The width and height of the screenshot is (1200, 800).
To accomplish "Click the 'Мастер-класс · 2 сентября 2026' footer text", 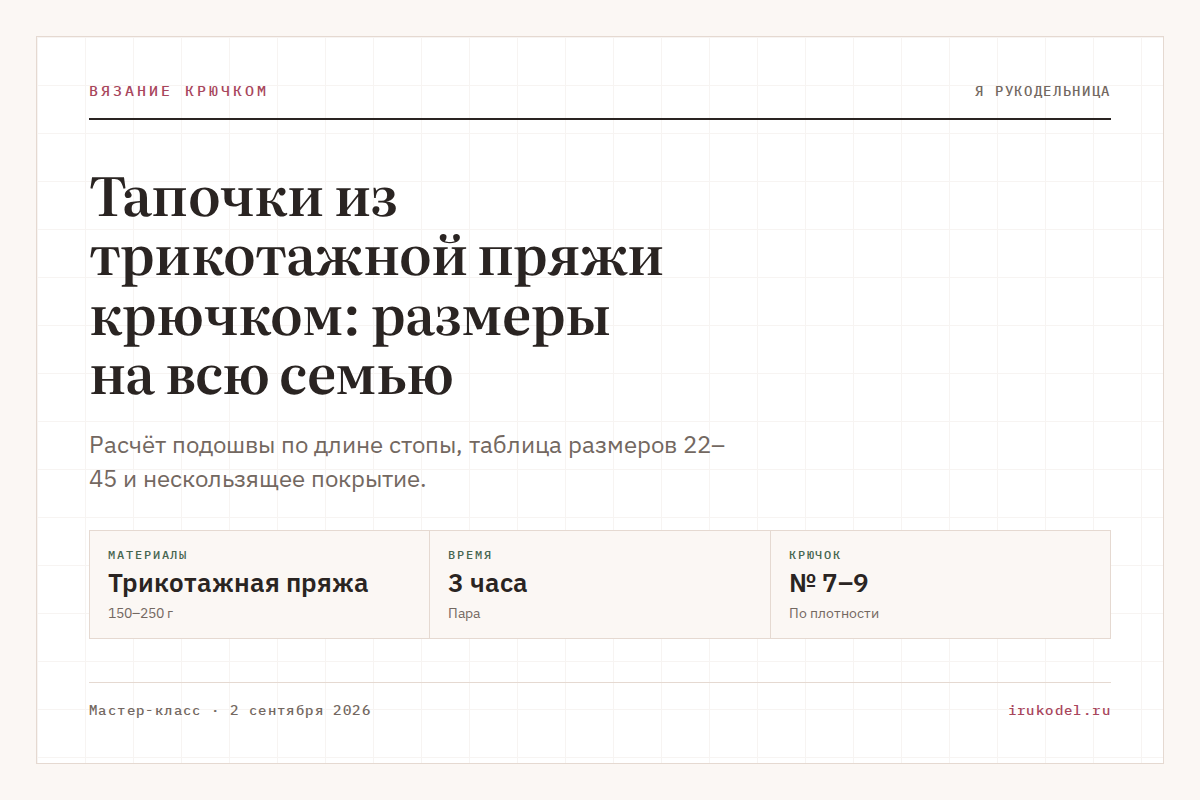I will (230, 711).
